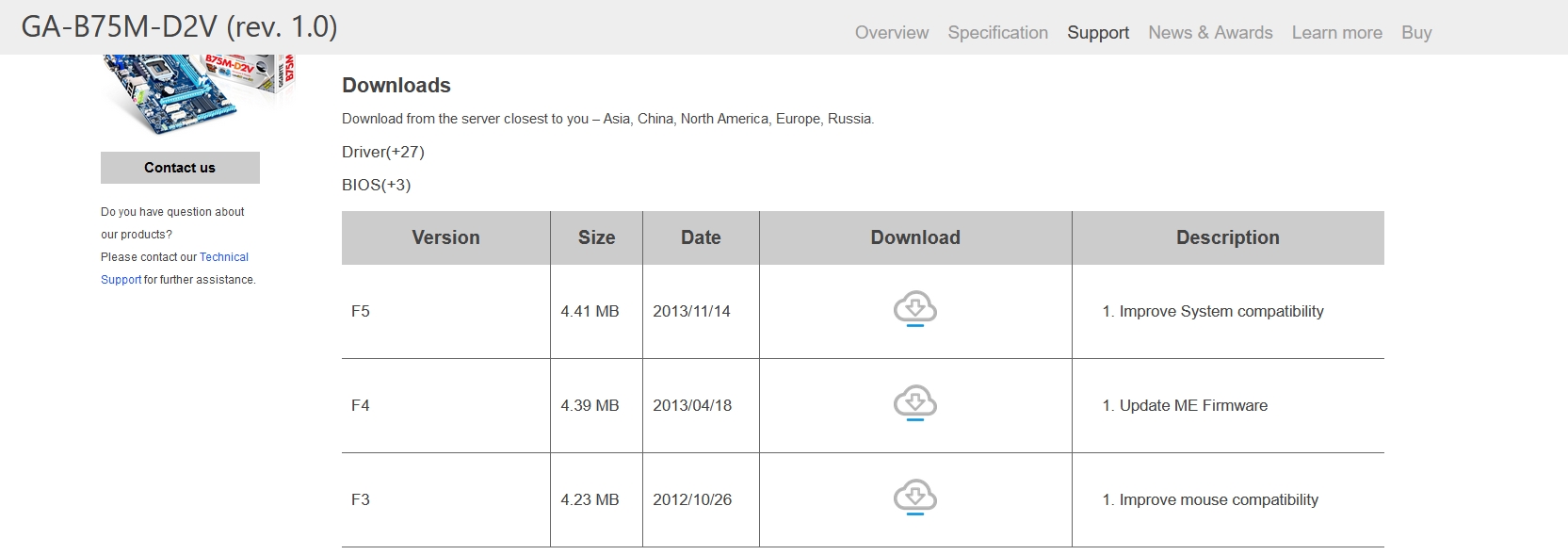Viewport: 1568px width, 555px height.
Task: Open the Learn more tab
Action: (1336, 32)
